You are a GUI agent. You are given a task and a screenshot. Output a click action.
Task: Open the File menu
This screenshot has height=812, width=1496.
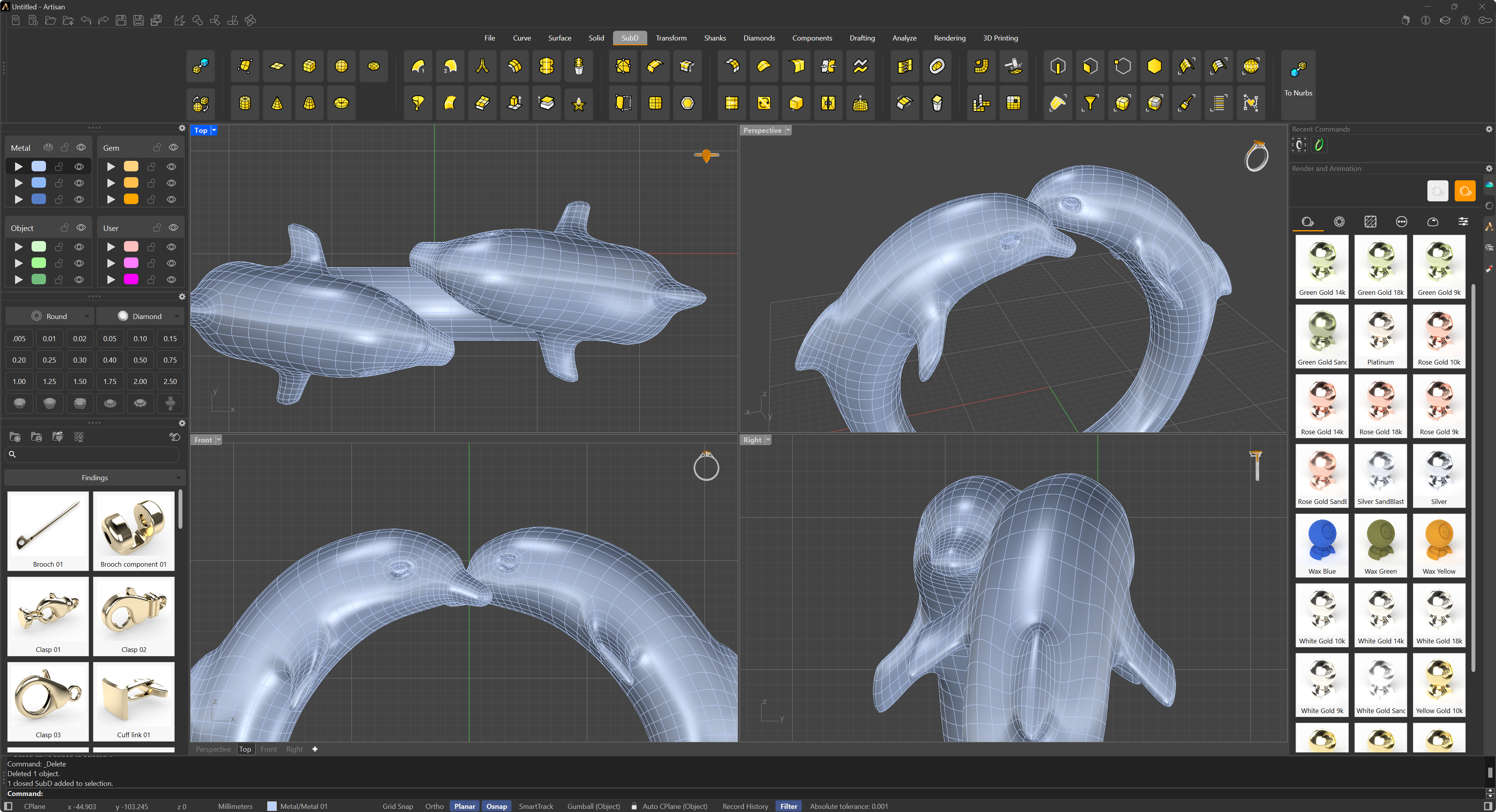point(489,38)
